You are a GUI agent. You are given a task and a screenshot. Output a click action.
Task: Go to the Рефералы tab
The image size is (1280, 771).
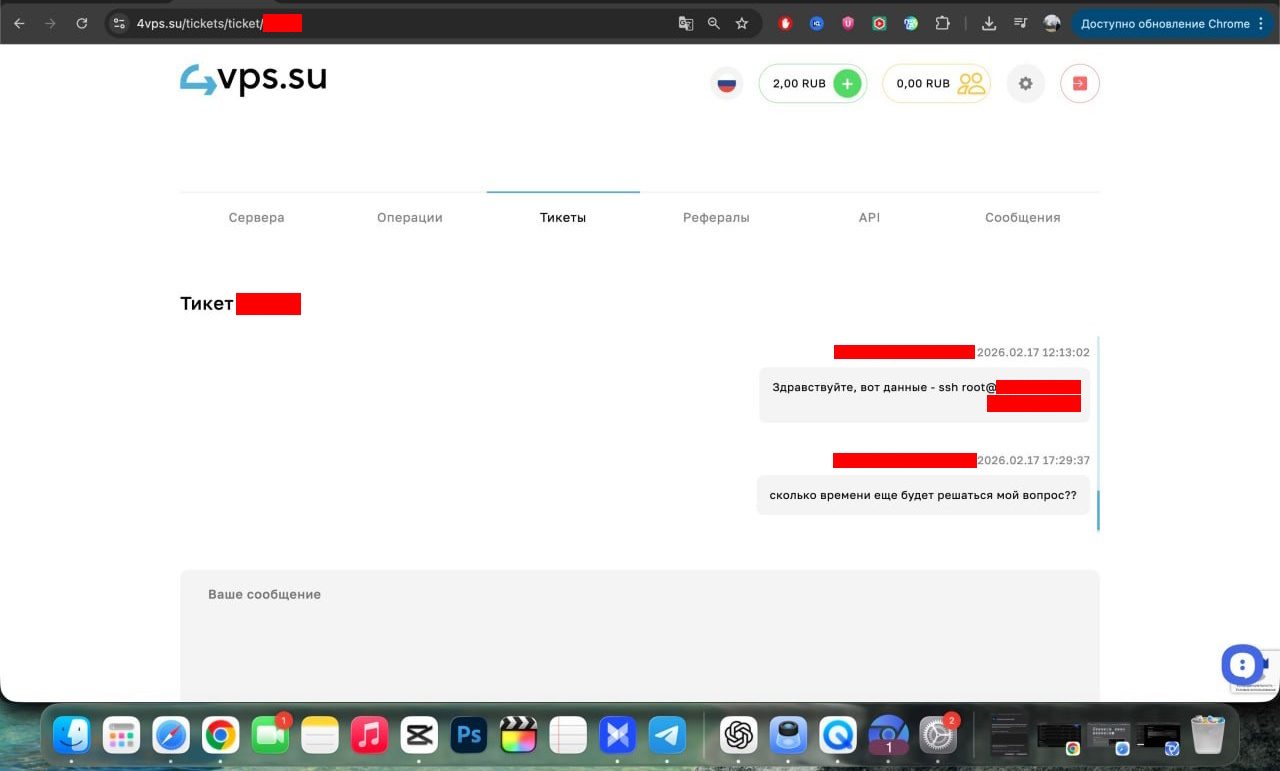[x=716, y=218]
